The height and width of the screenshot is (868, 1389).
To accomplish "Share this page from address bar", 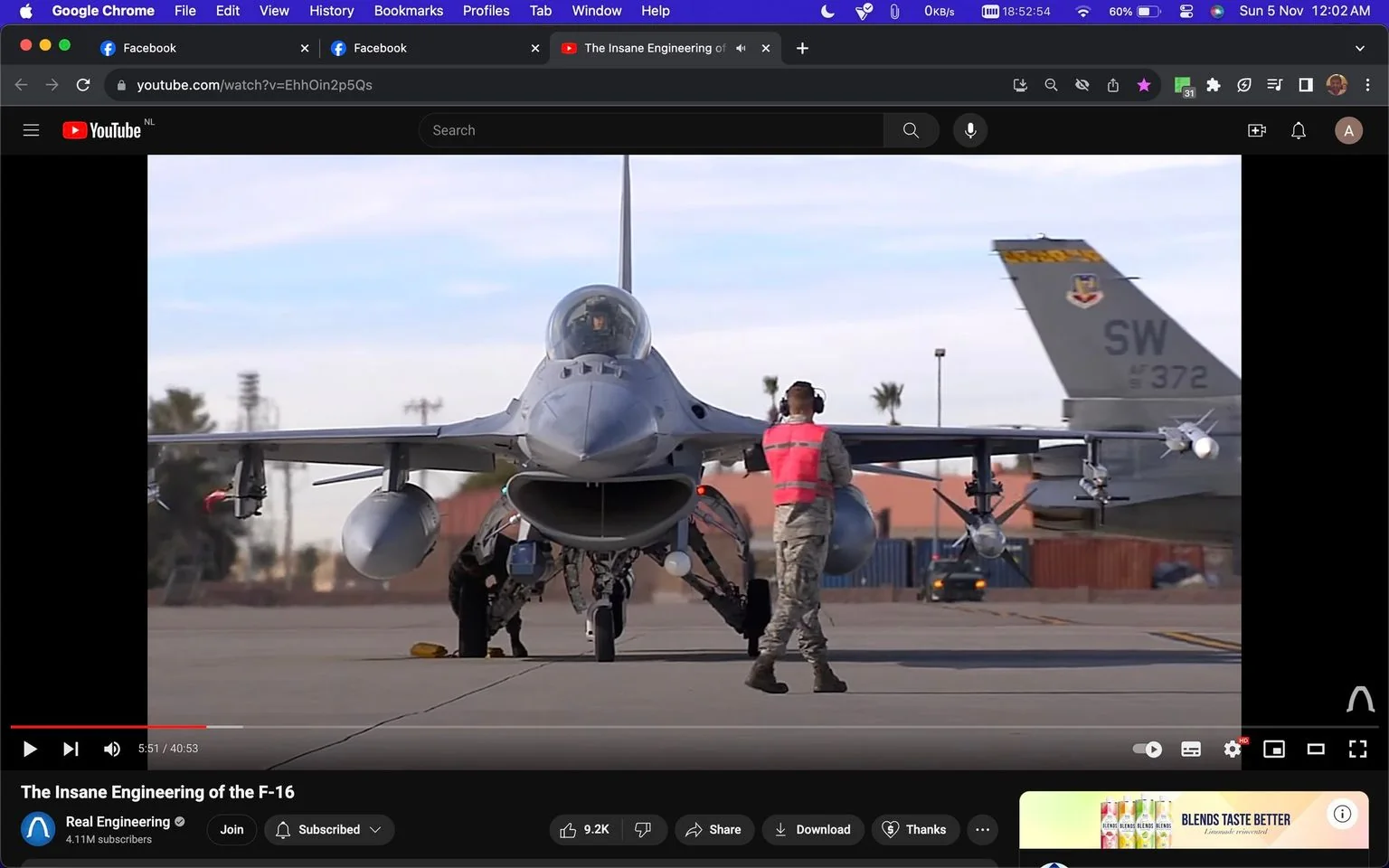I will point(1113,85).
